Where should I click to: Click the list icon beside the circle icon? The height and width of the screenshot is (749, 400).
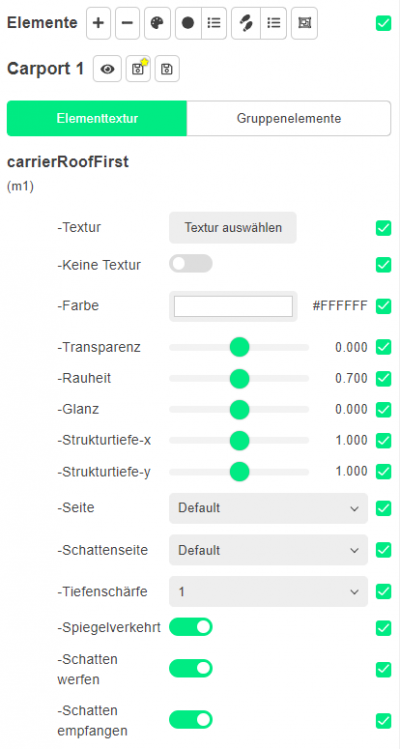(x=214, y=23)
